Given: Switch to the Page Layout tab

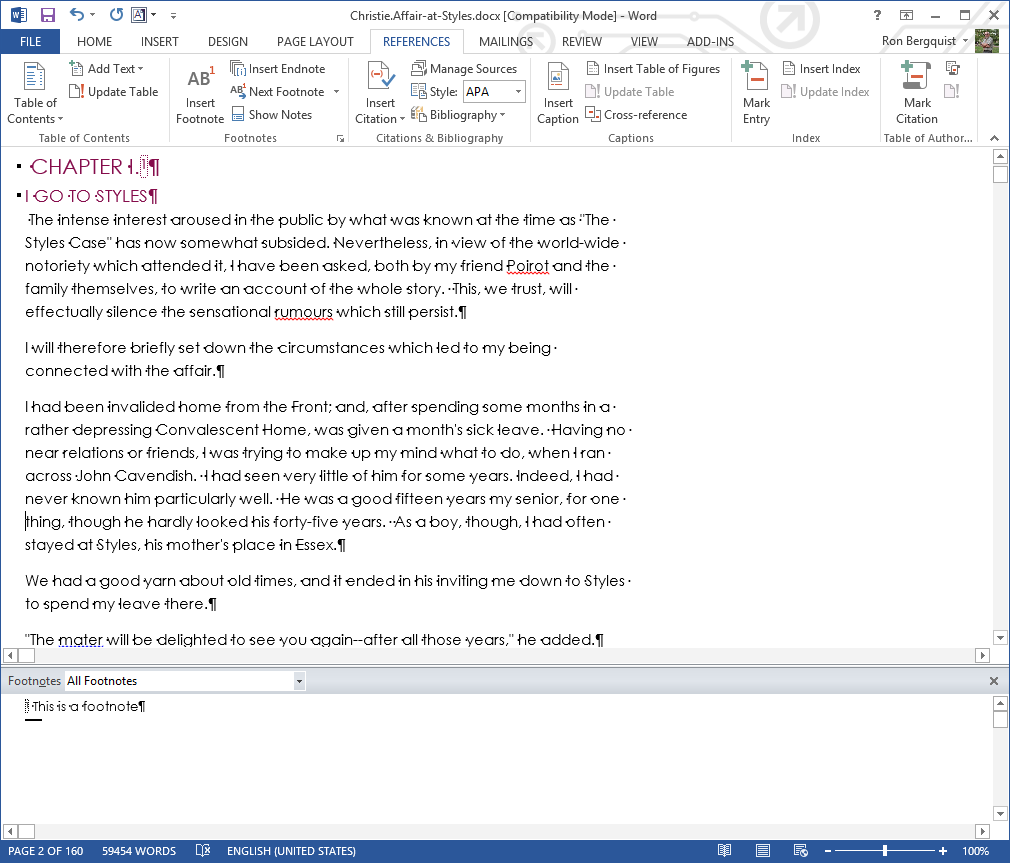Looking at the screenshot, I should [315, 42].
